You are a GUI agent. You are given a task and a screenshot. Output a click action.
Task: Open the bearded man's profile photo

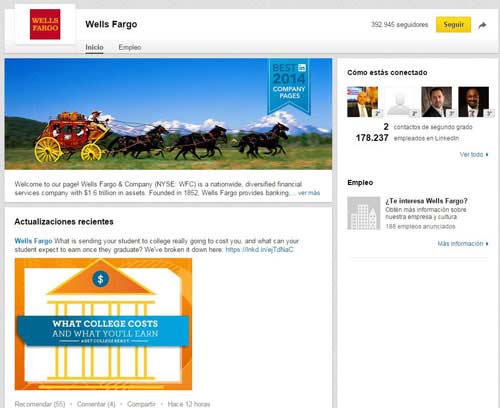click(x=437, y=102)
